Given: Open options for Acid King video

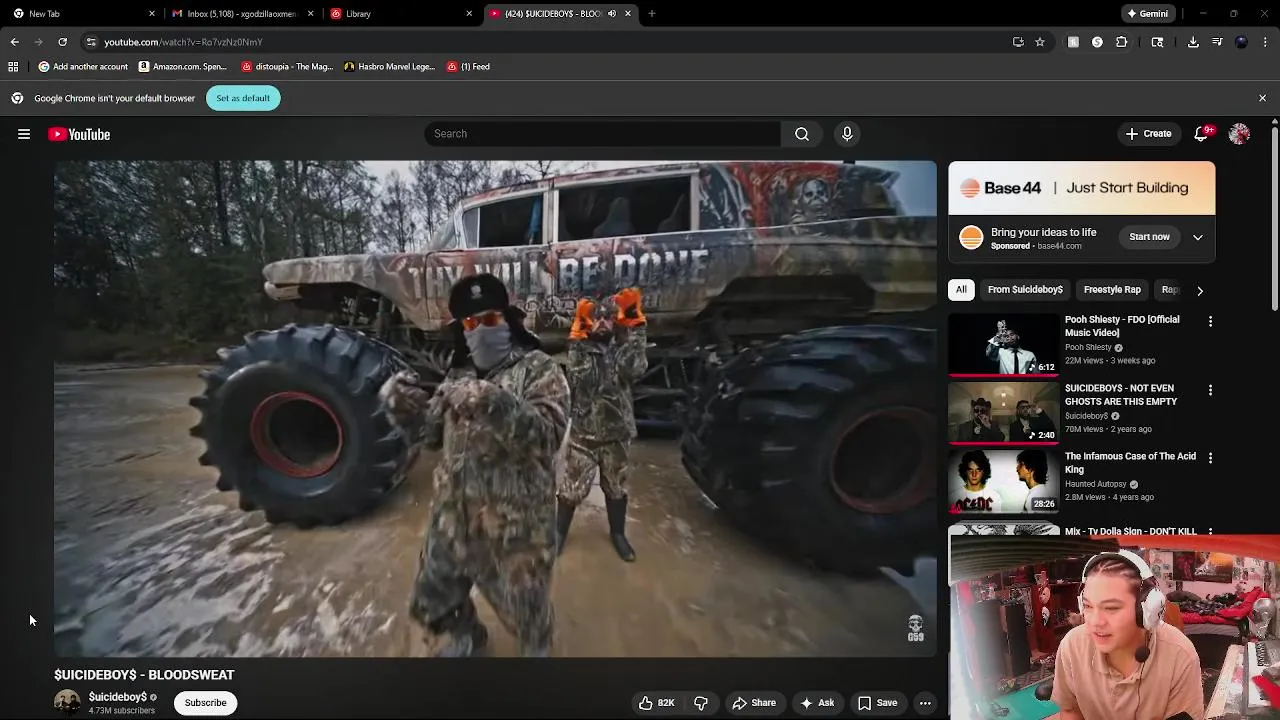Looking at the screenshot, I should click(x=1210, y=458).
